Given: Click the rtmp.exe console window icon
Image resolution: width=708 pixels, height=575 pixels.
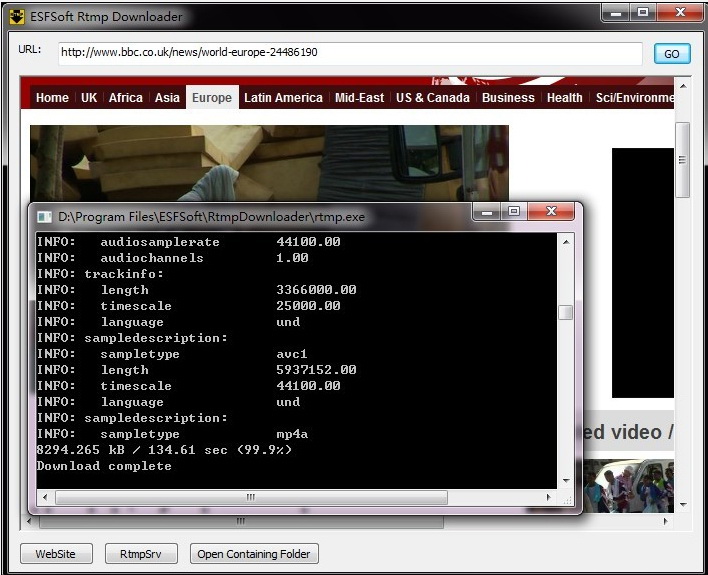Looking at the screenshot, I should click(44, 217).
